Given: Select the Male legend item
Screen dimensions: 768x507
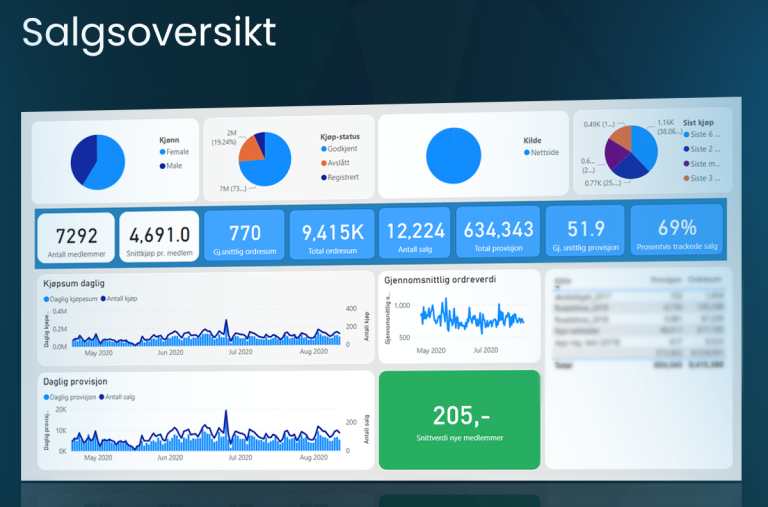Looking at the screenshot, I should [174, 165].
